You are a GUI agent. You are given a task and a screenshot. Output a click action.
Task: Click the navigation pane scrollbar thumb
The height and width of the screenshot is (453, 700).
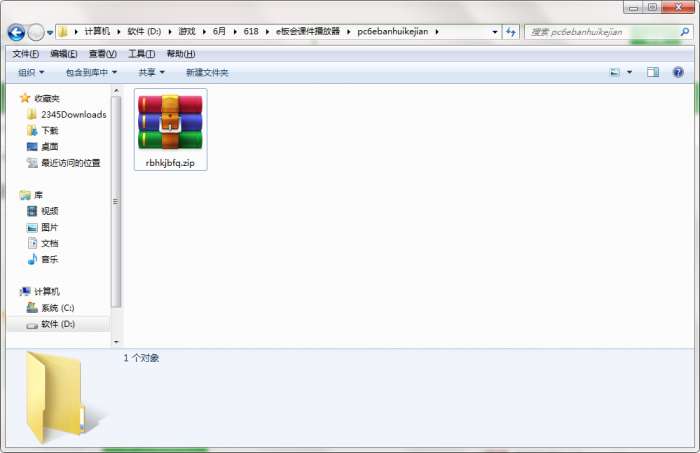[x=116, y=201]
